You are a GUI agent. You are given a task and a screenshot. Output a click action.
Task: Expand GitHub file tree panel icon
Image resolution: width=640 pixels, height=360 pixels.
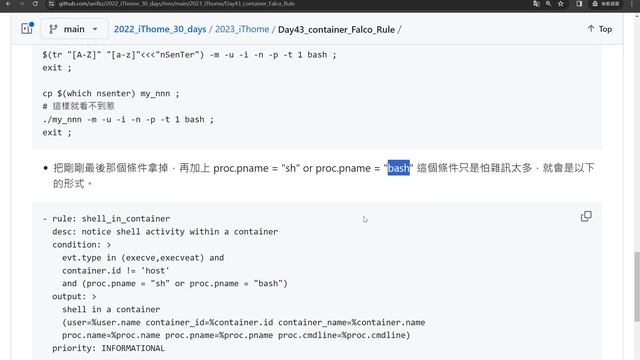[27, 29]
